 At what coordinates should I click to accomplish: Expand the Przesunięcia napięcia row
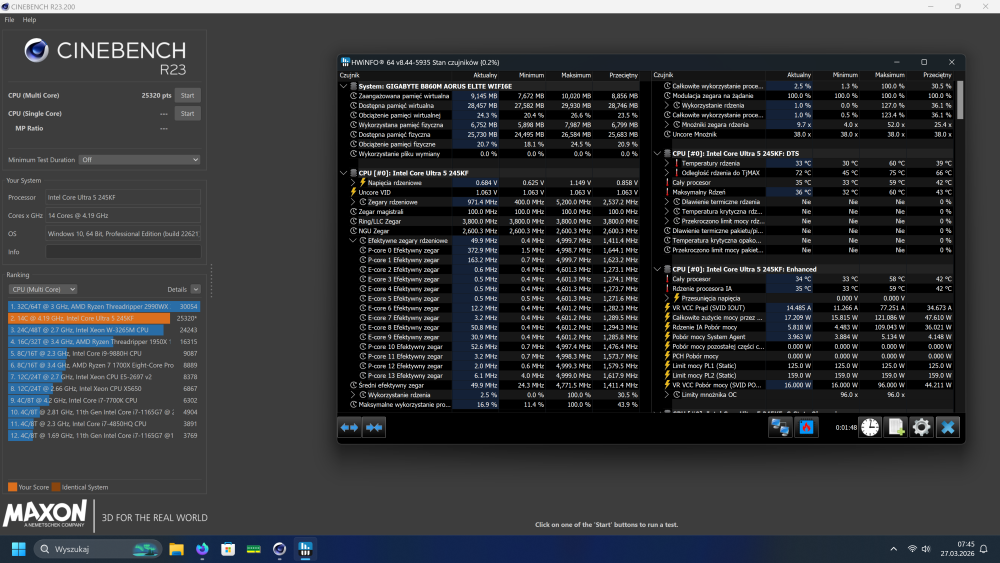(667, 298)
